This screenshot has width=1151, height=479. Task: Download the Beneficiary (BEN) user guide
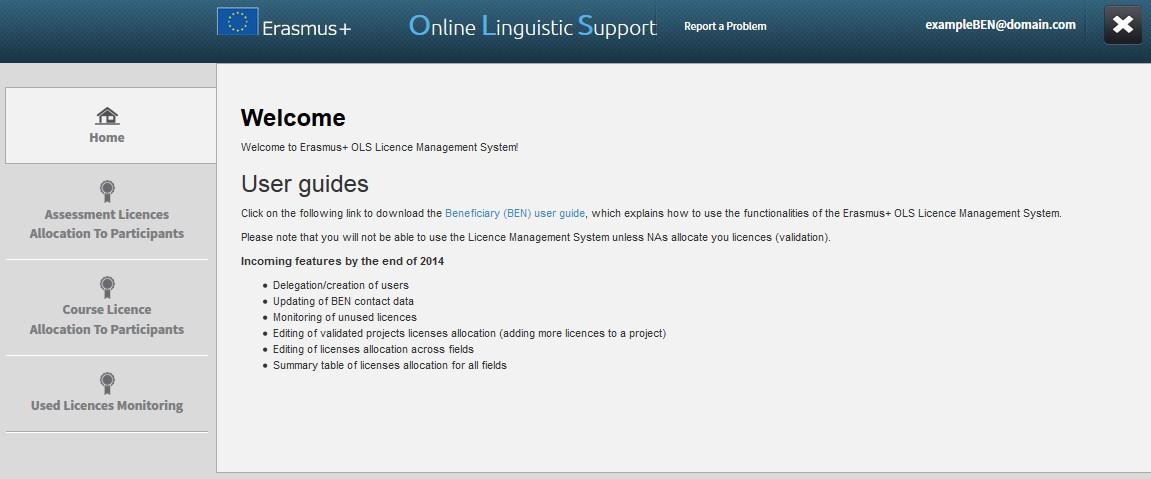[515, 213]
